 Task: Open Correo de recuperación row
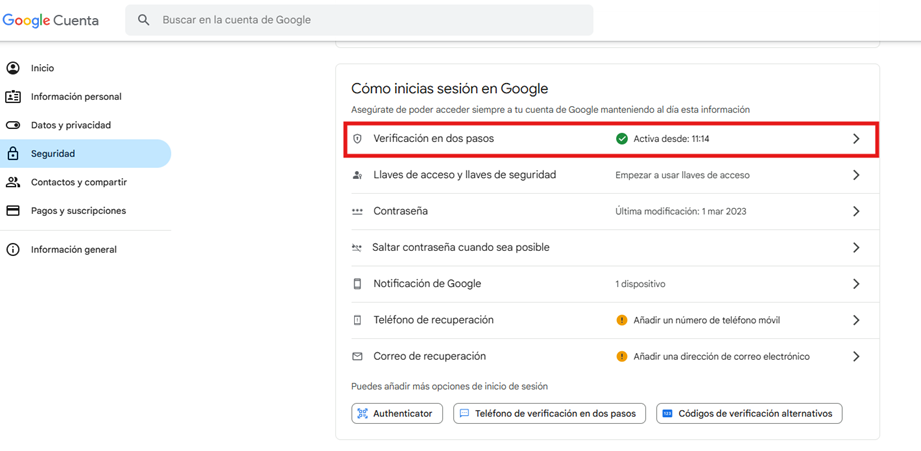click(x=615, y=356)
